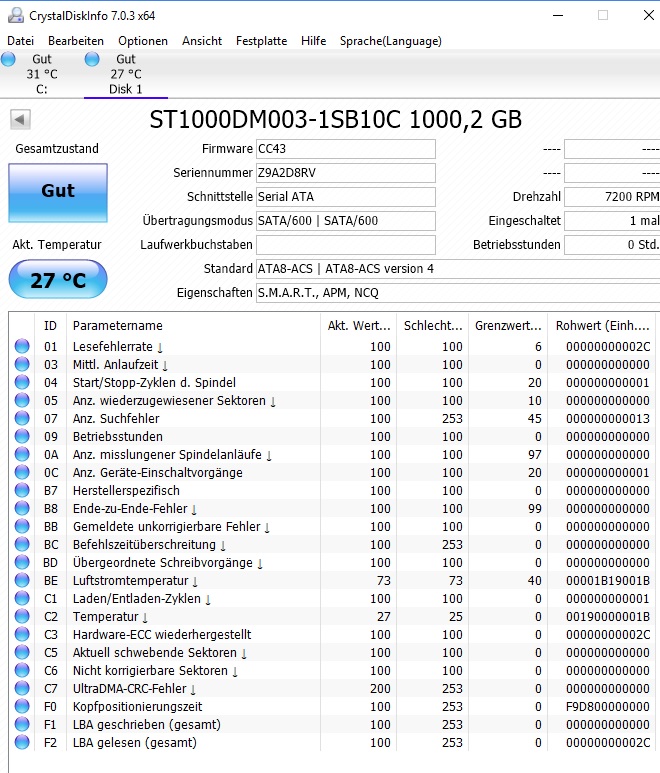Image resolution: width=660 pixels, height=773 pixels.
Task: Click the Übertragungsmodus field SATA/600
Action: (346, 221)
